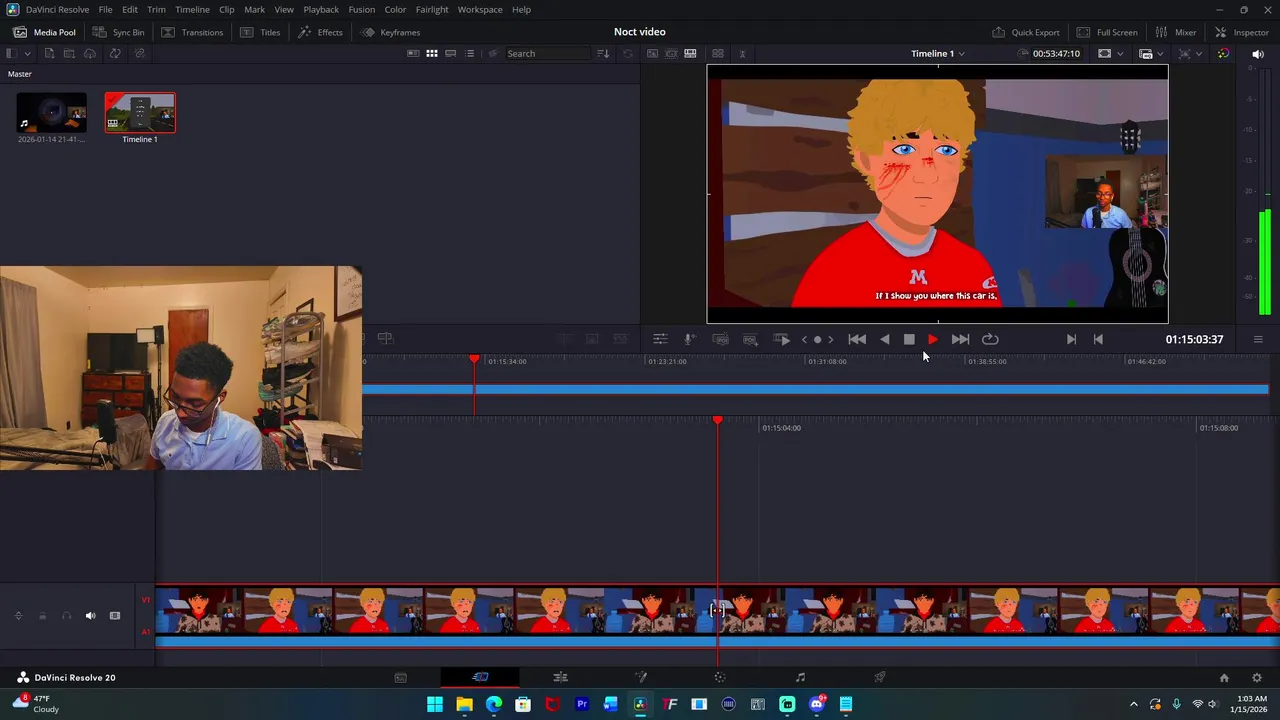
Task: Click the Quick Export button
Action: (1025, 32)
